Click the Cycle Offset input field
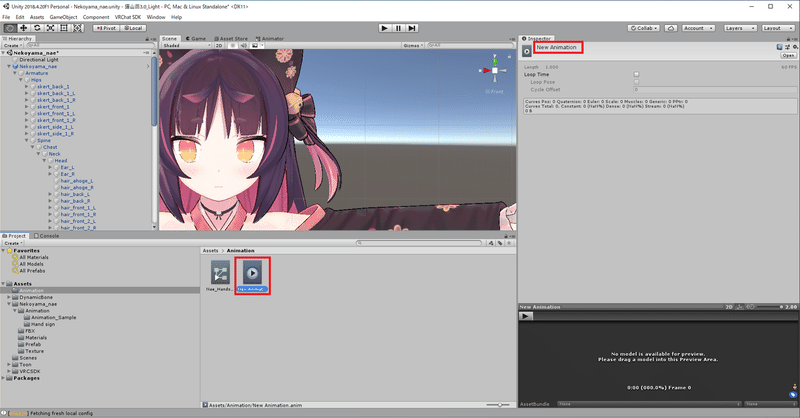This screenshot has height=418, width=800. [x=715, y=89]
